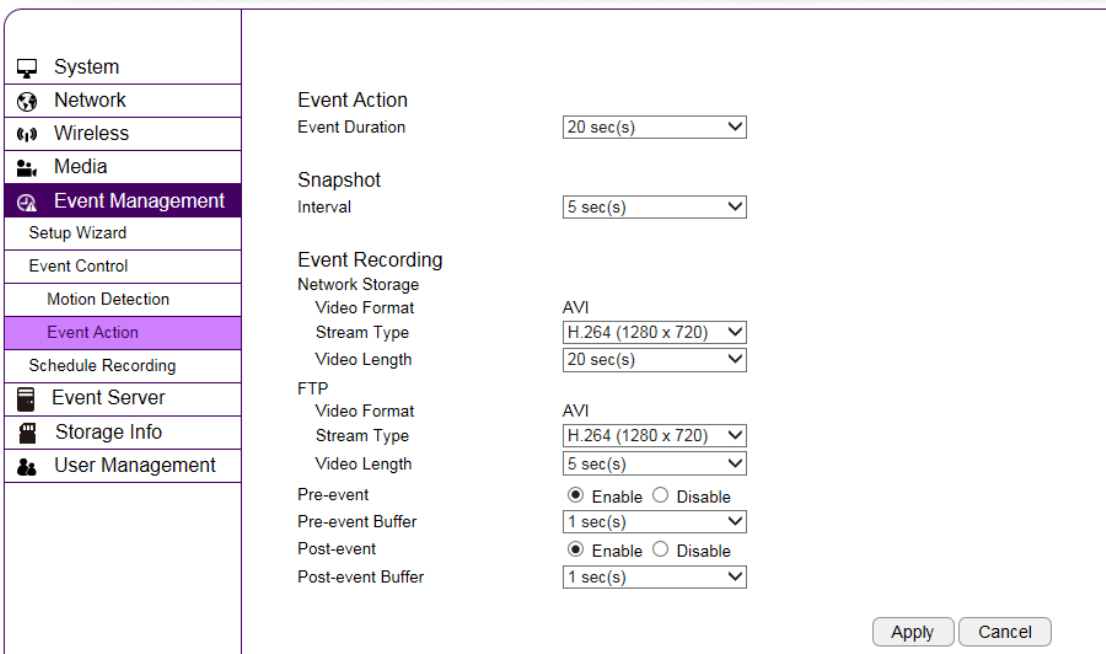Click the FTP section label
Image resolution: width=1106 pixels, height=654 pixels.
click(312, 389)
